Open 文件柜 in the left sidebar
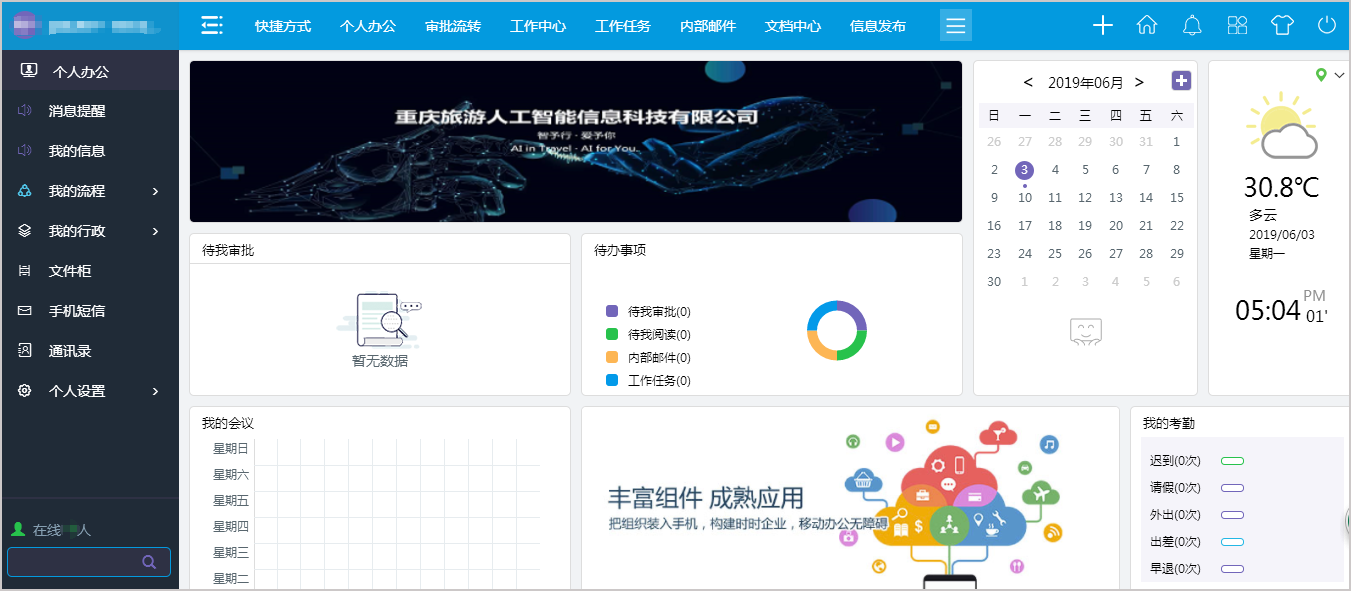The image size is (1351, 591). [72, 270]
